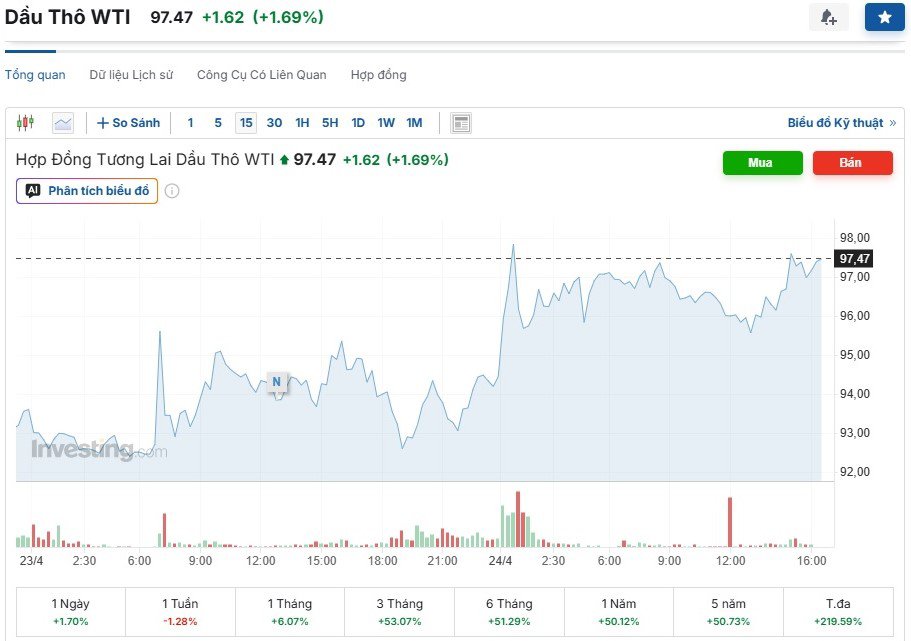Viewport: 911px width, 641px height.
Task: Click the info icon beside Phân tích biểu đồ
Action: (172, 191)
